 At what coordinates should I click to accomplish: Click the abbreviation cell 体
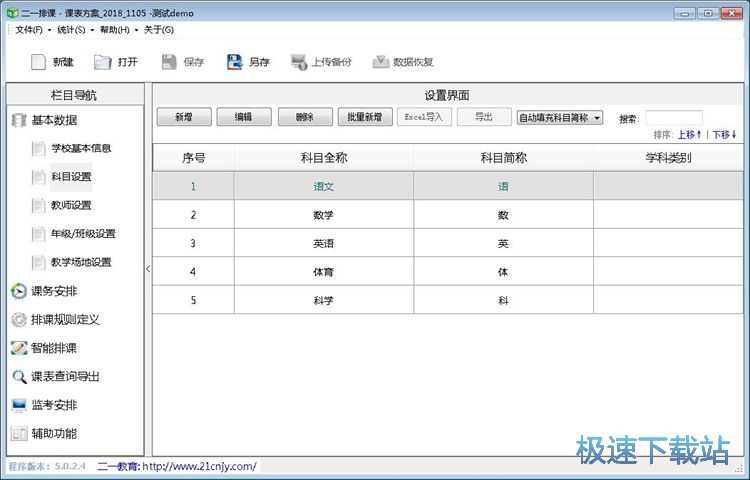point(504,272)
